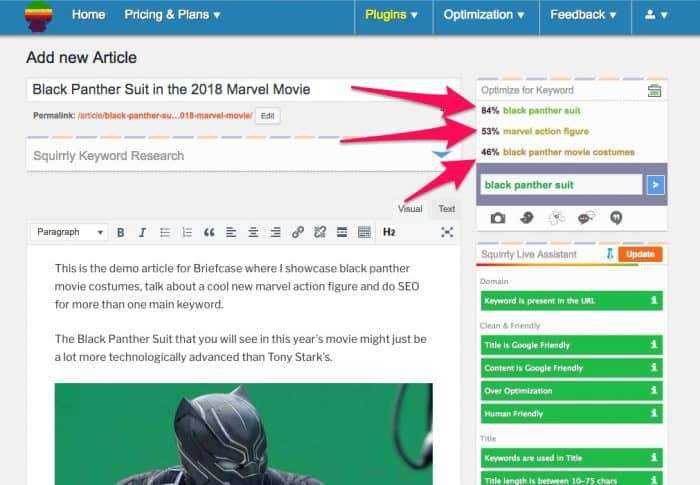Open the Pricing & Plans dropdown menu
Image resolution: width=700 pixels, height=485 pixels.
tap(172, 15)
